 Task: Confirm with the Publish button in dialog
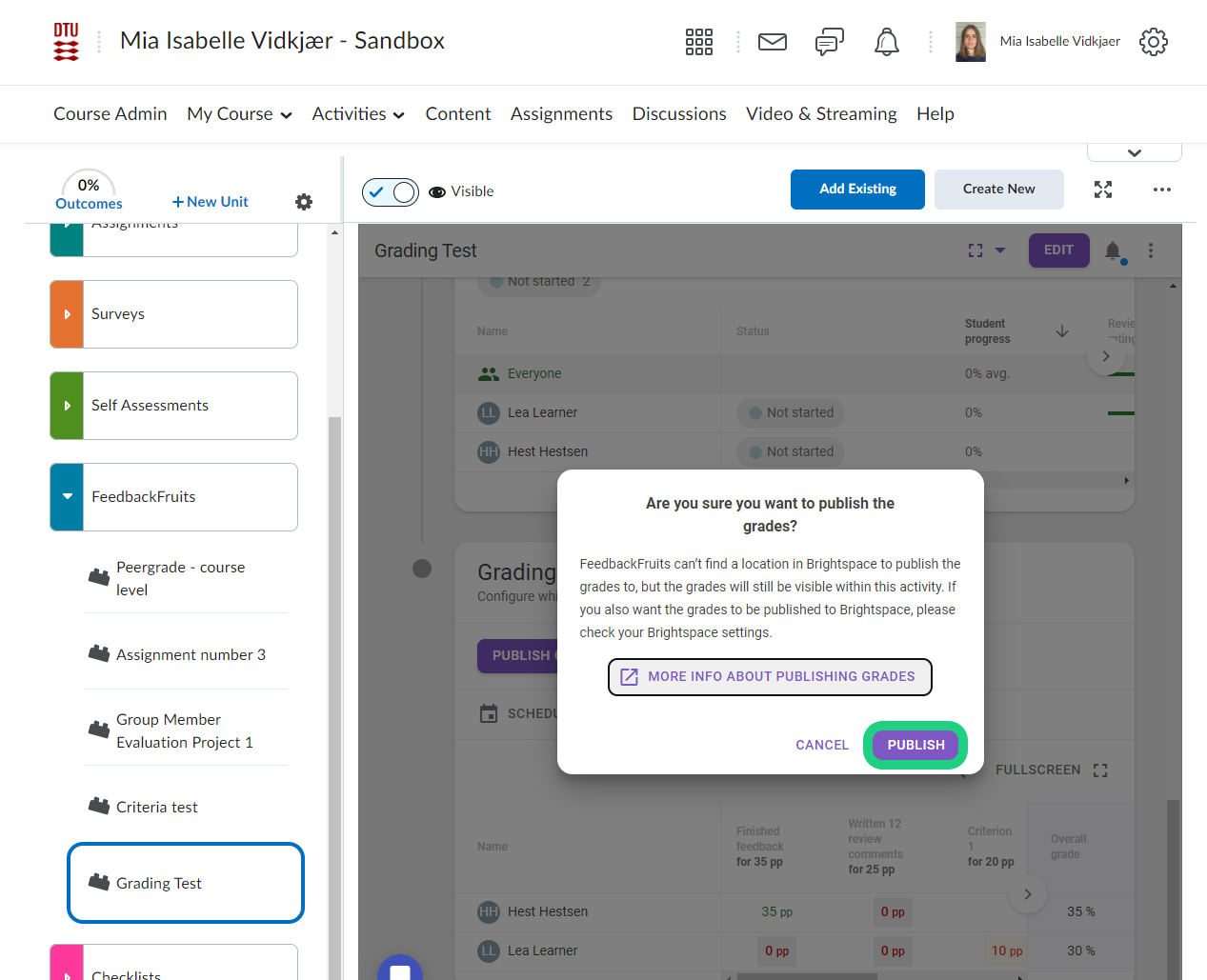(915, 745)
